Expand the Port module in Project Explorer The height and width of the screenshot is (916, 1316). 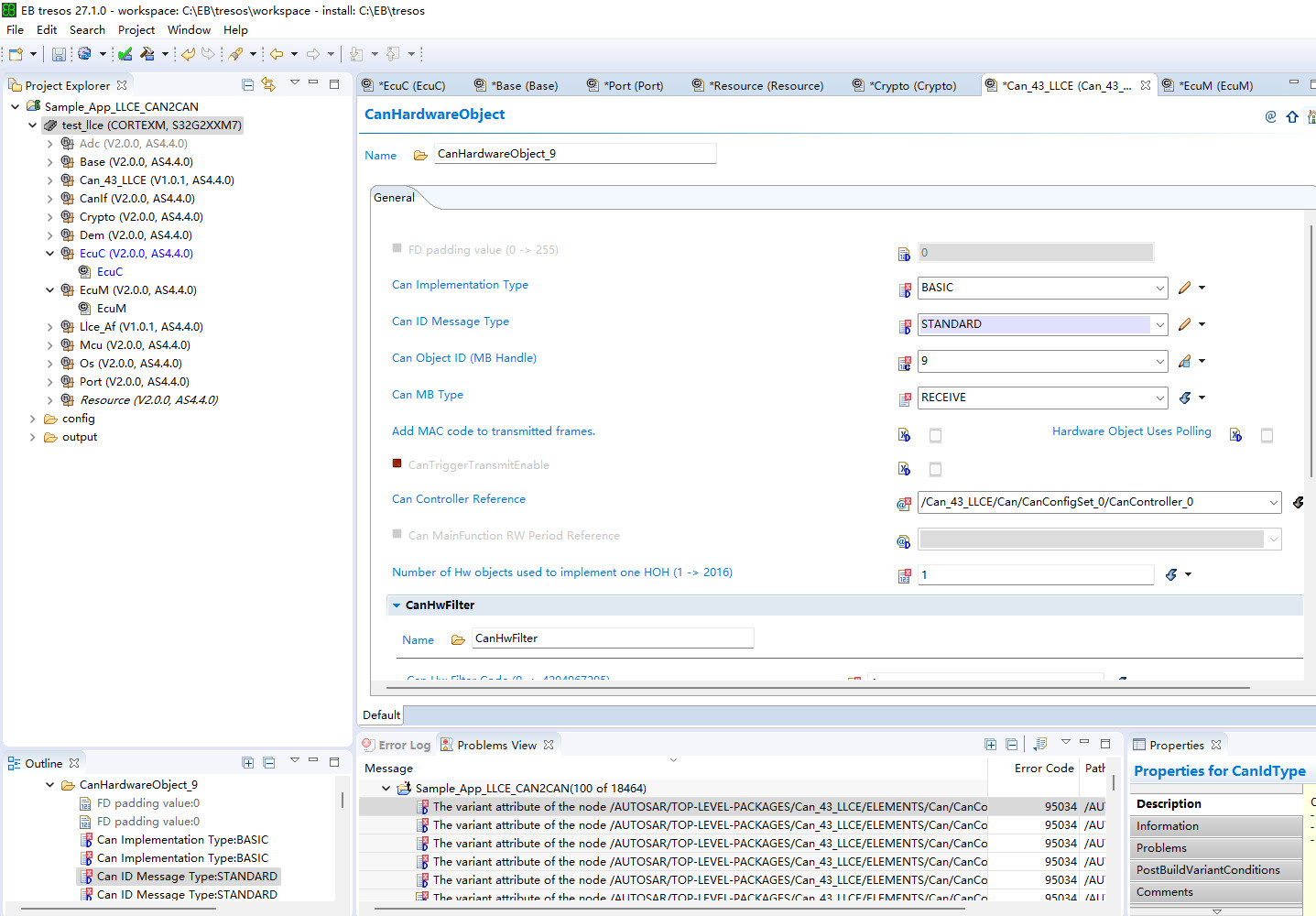point(51,381)
